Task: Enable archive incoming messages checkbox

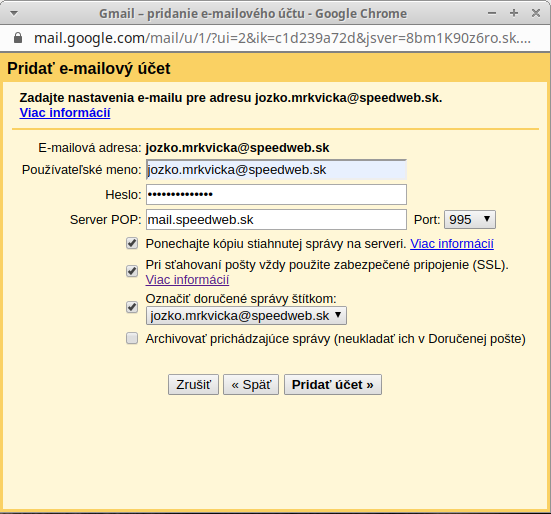Action: coord(132,338)
